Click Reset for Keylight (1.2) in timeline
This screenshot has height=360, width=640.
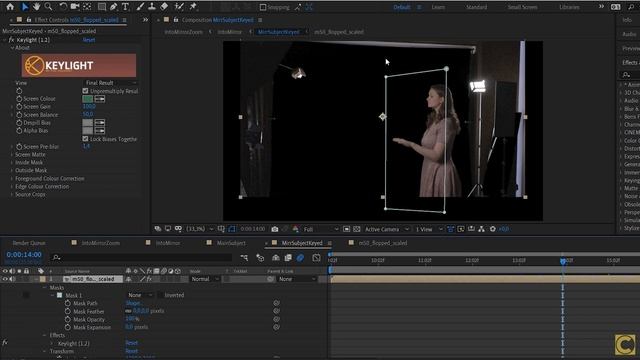point(131,343)
